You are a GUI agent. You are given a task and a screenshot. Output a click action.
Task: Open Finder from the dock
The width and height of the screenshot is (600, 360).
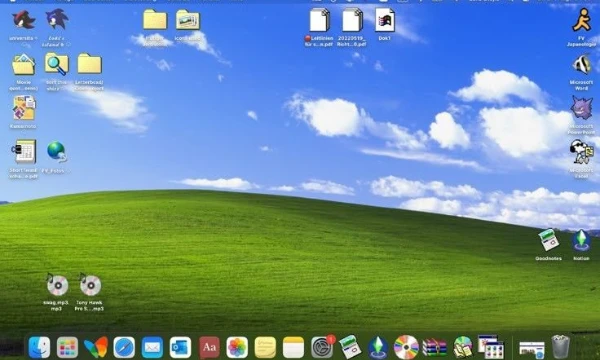pos(39,347)
